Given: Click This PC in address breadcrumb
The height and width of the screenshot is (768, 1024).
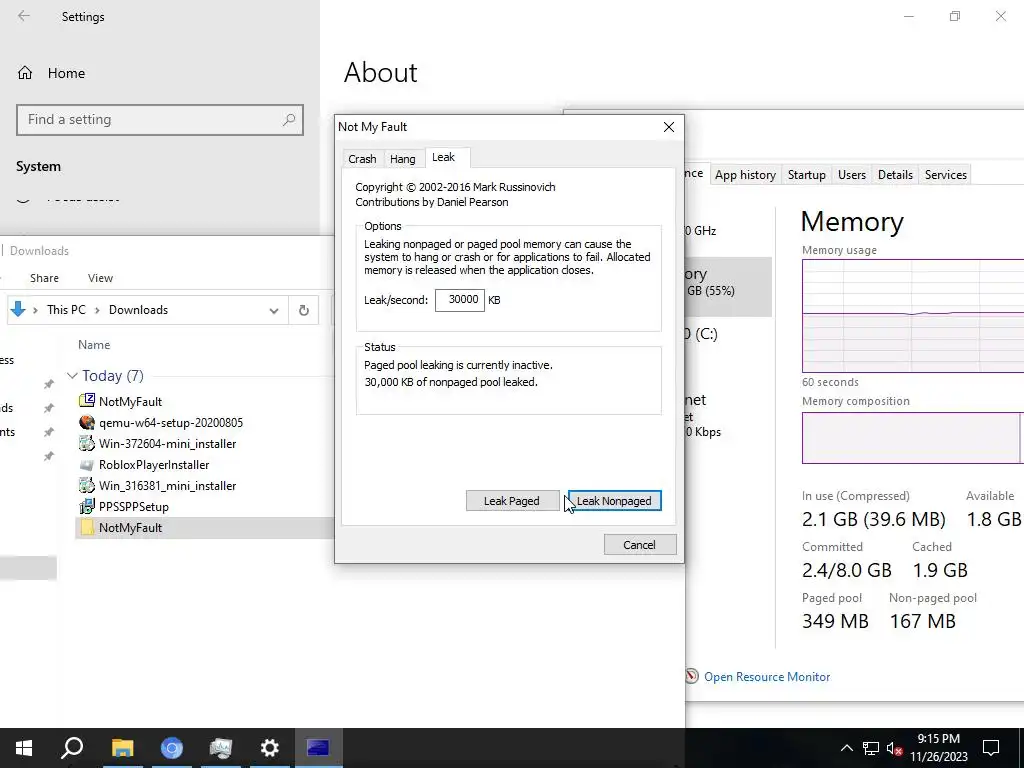Looking at the screenshot, I should click(x=66, y=310).
